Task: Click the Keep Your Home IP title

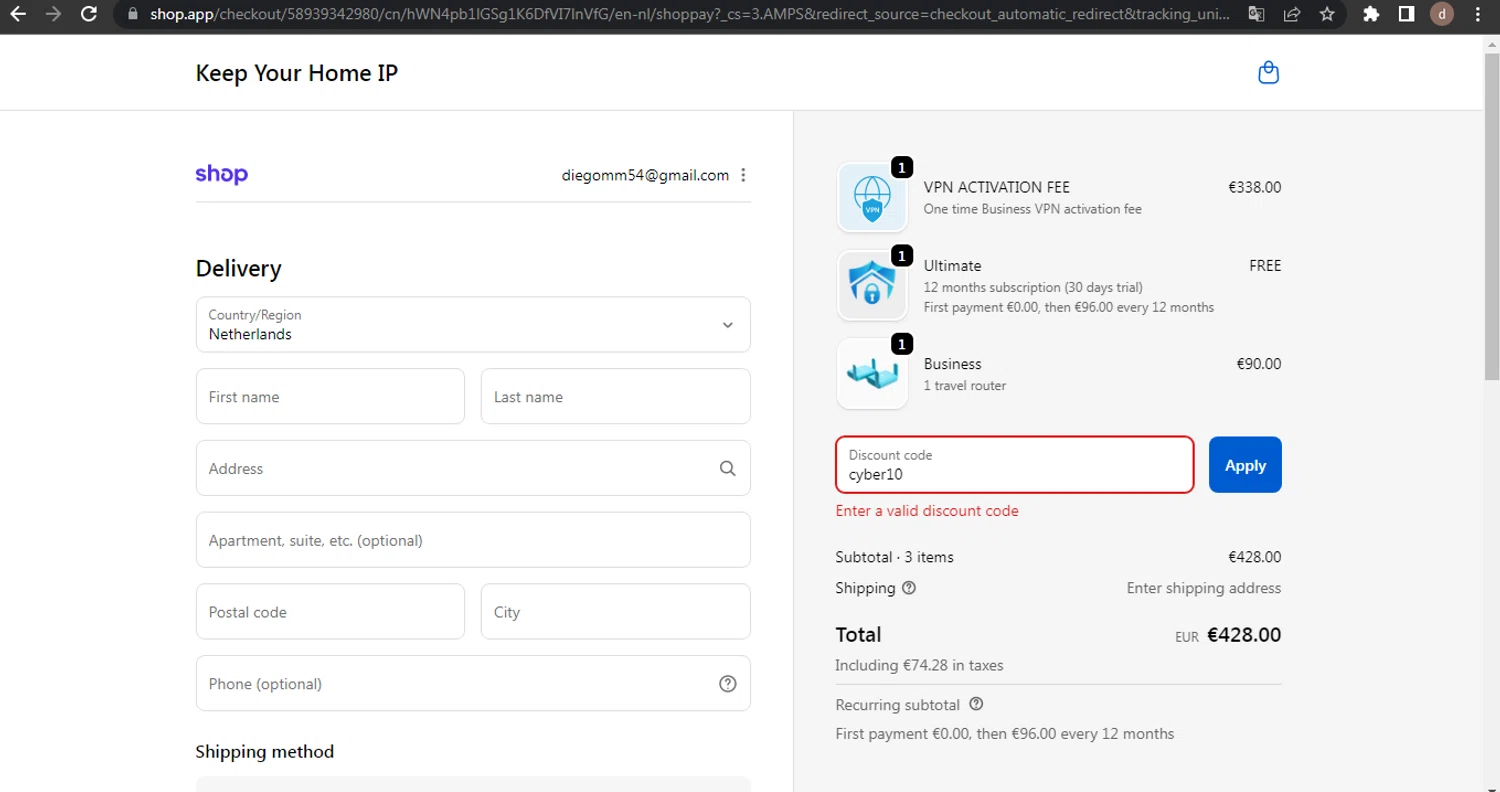Action: [297, 73]
